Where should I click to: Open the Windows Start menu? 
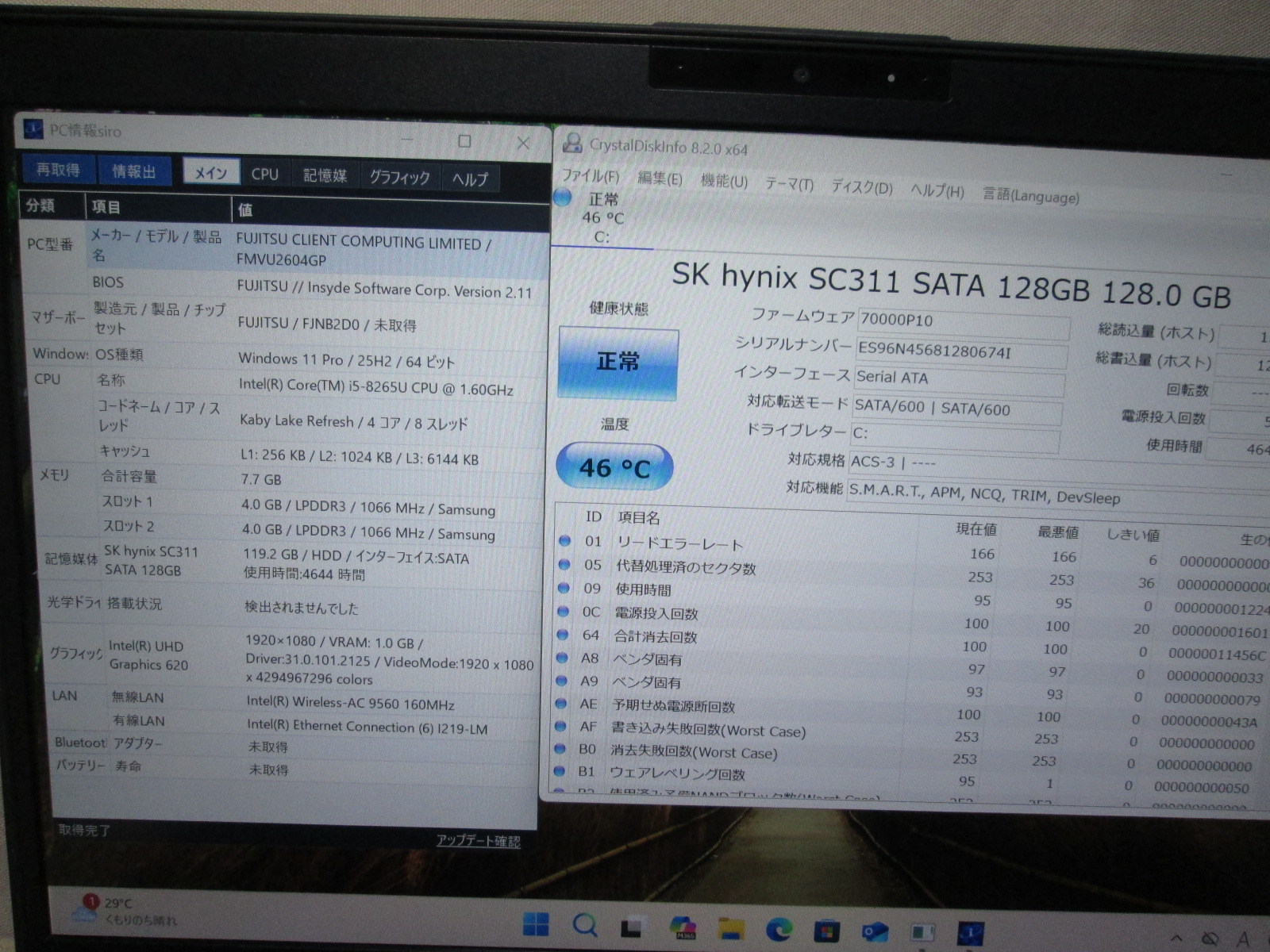point(537,925)
